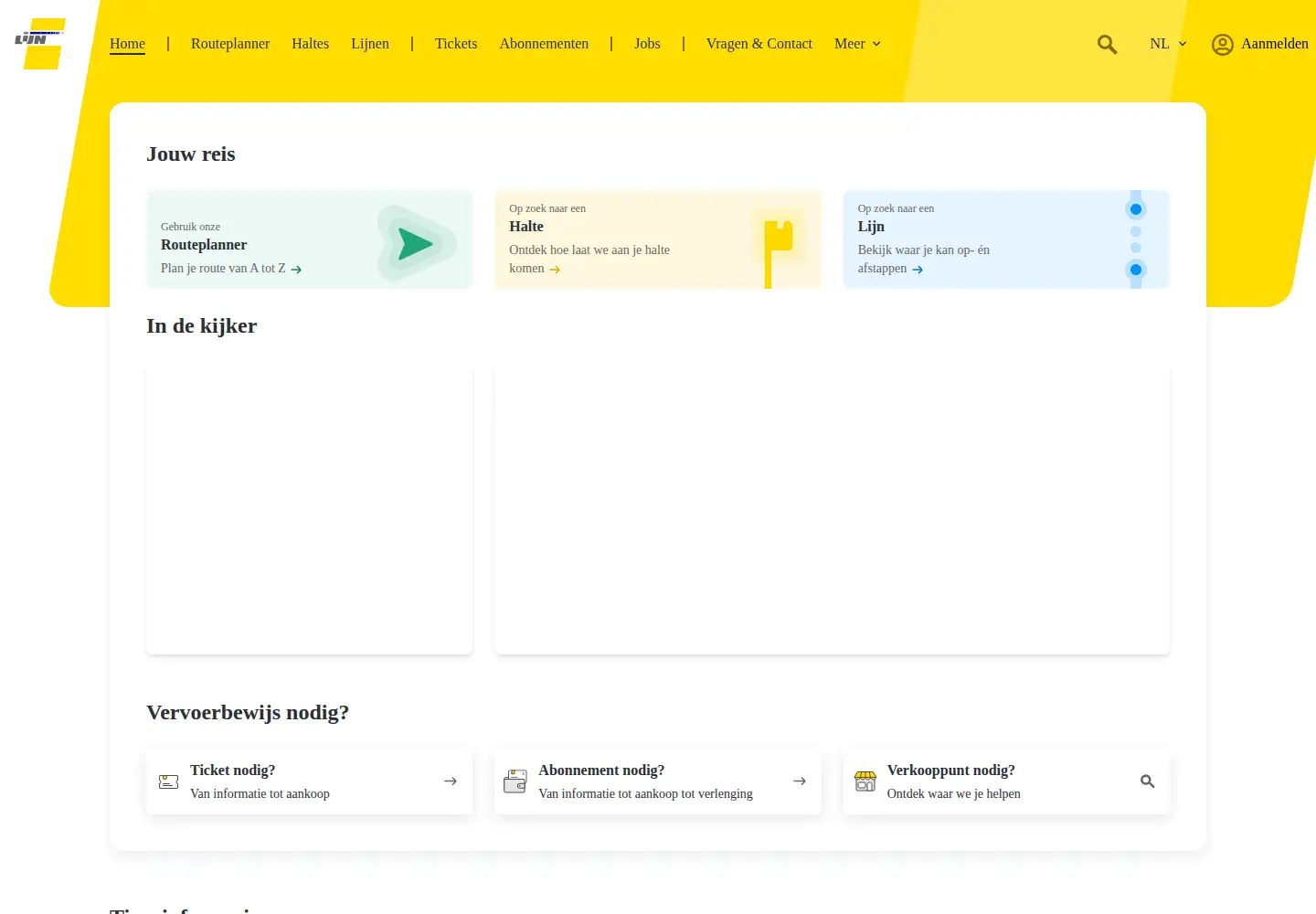This screenshot has width=1316, height=914.
Task: Click the arrow on the Abonnement nodig? card
Action: [x=800, y=781]
